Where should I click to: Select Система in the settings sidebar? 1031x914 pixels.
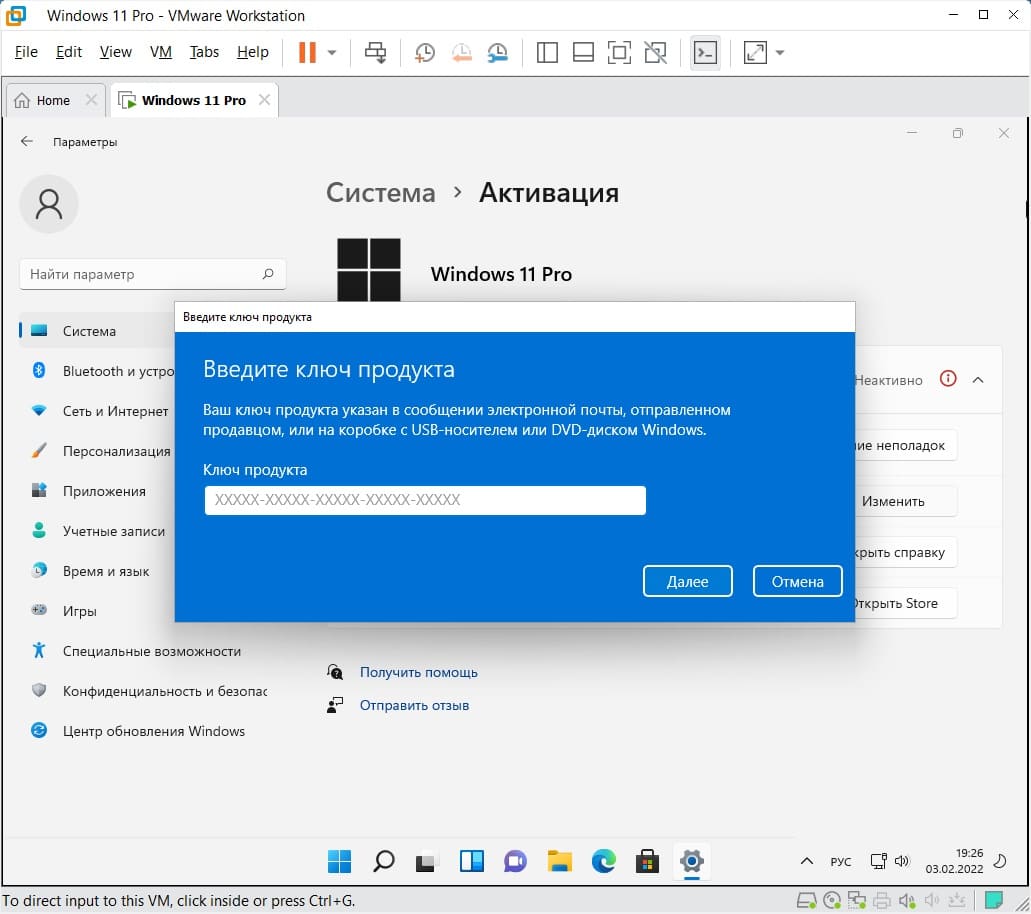point(97,331)
